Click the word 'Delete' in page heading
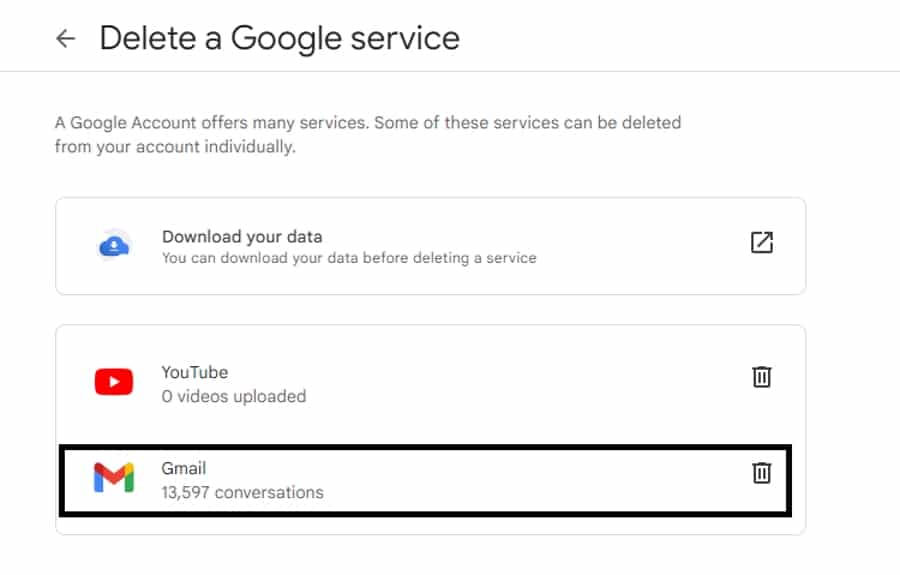Image resolution: width=900 pixels, height=575 pixels. tap(148, 38)
